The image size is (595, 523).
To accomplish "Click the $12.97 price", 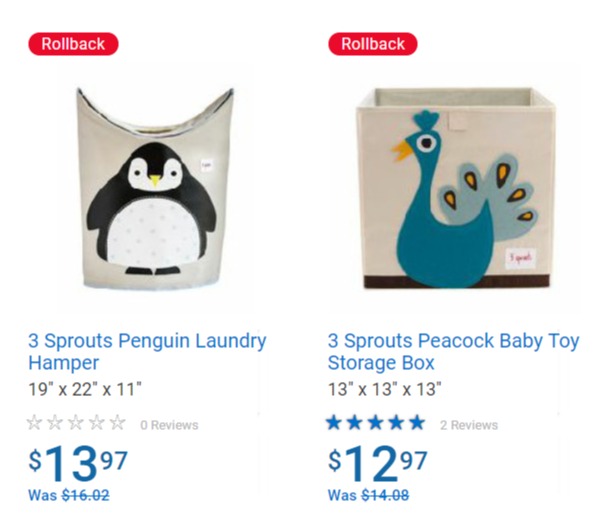I will pos(378,463).
